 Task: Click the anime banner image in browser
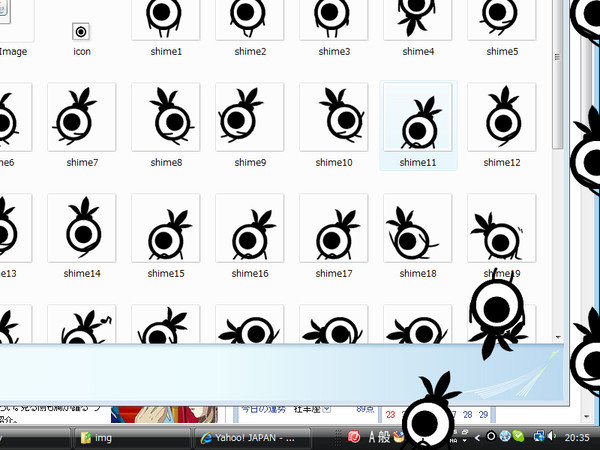coord(164,414)
